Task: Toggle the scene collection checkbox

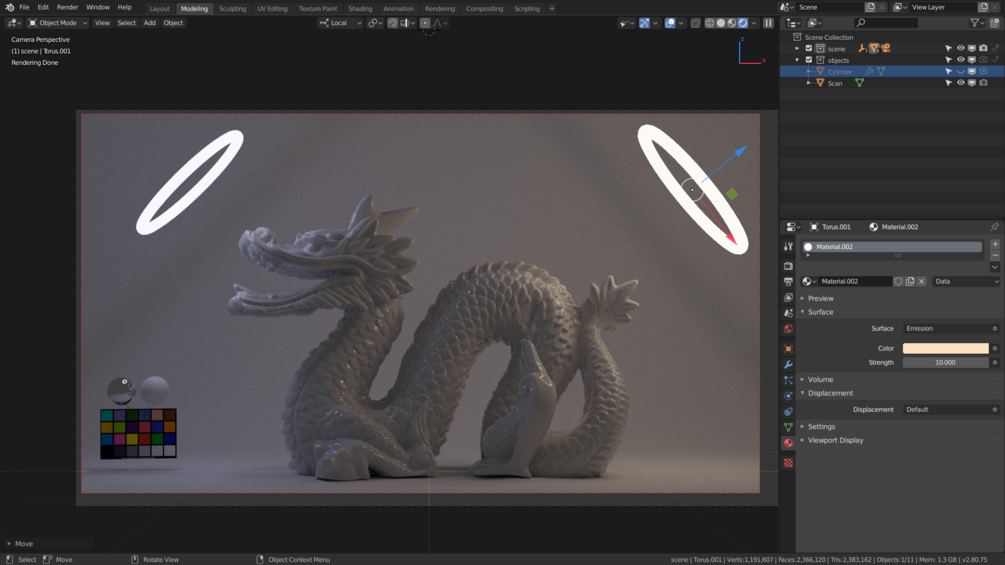Action: [x=809, y=49]
